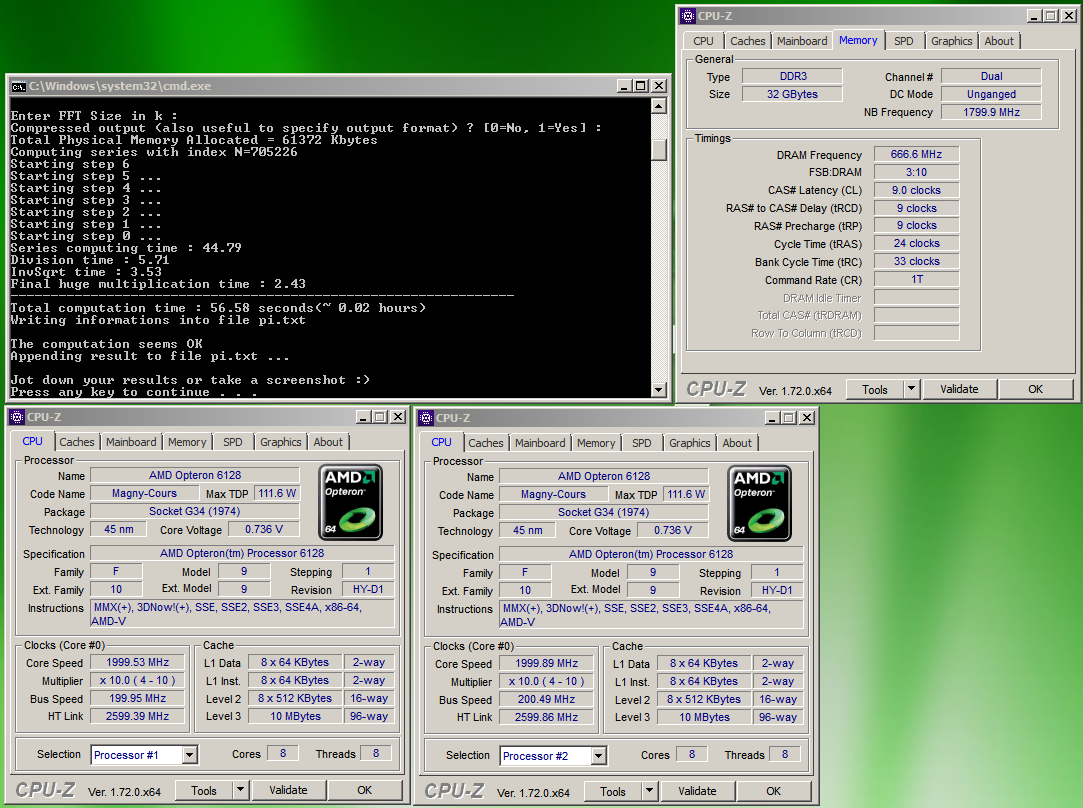The height and width of the screenshot is (808, 1083).
Task: Click the FSB:DRAM 3:10 value
Action: pos(916,173)
